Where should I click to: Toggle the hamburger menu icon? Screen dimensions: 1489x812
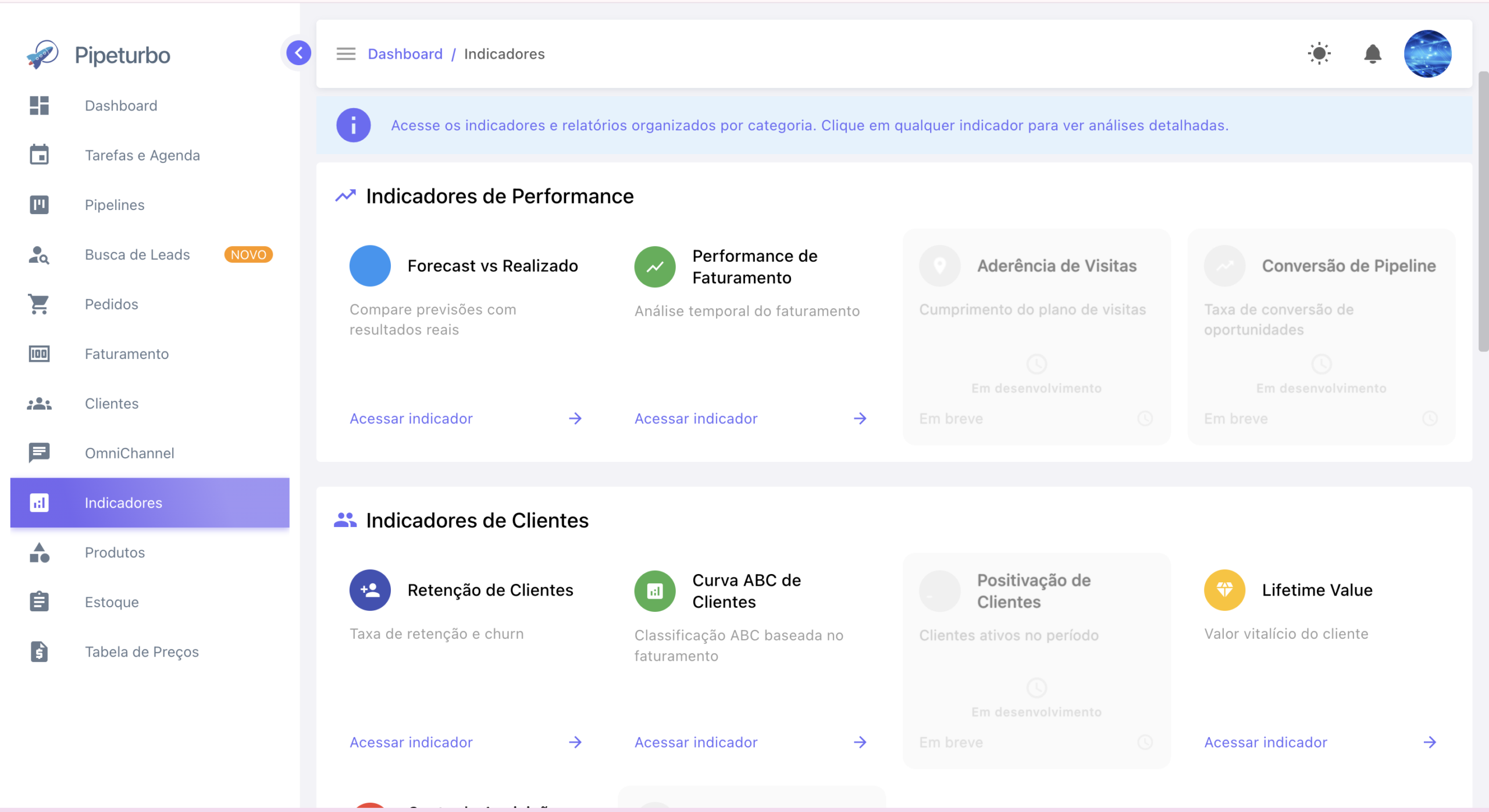346,54
